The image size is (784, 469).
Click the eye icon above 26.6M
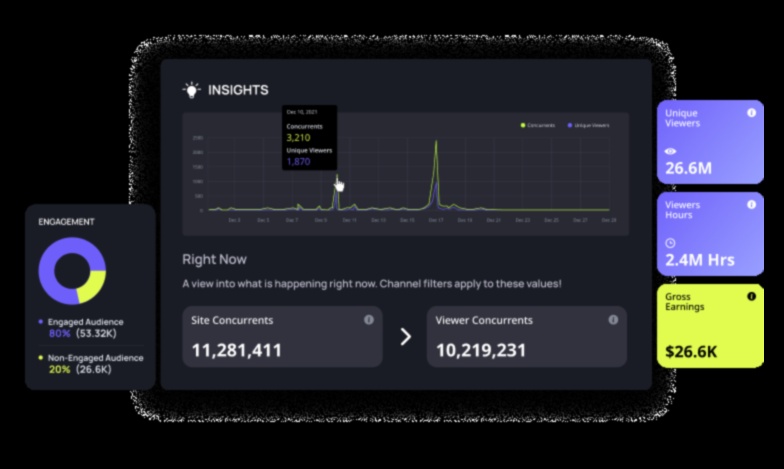(671, 151)
